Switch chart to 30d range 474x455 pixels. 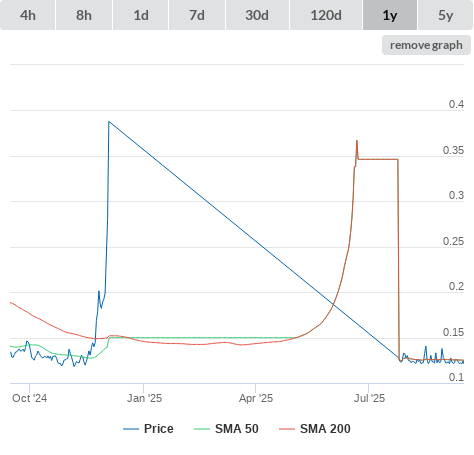[x=257, y=15]
